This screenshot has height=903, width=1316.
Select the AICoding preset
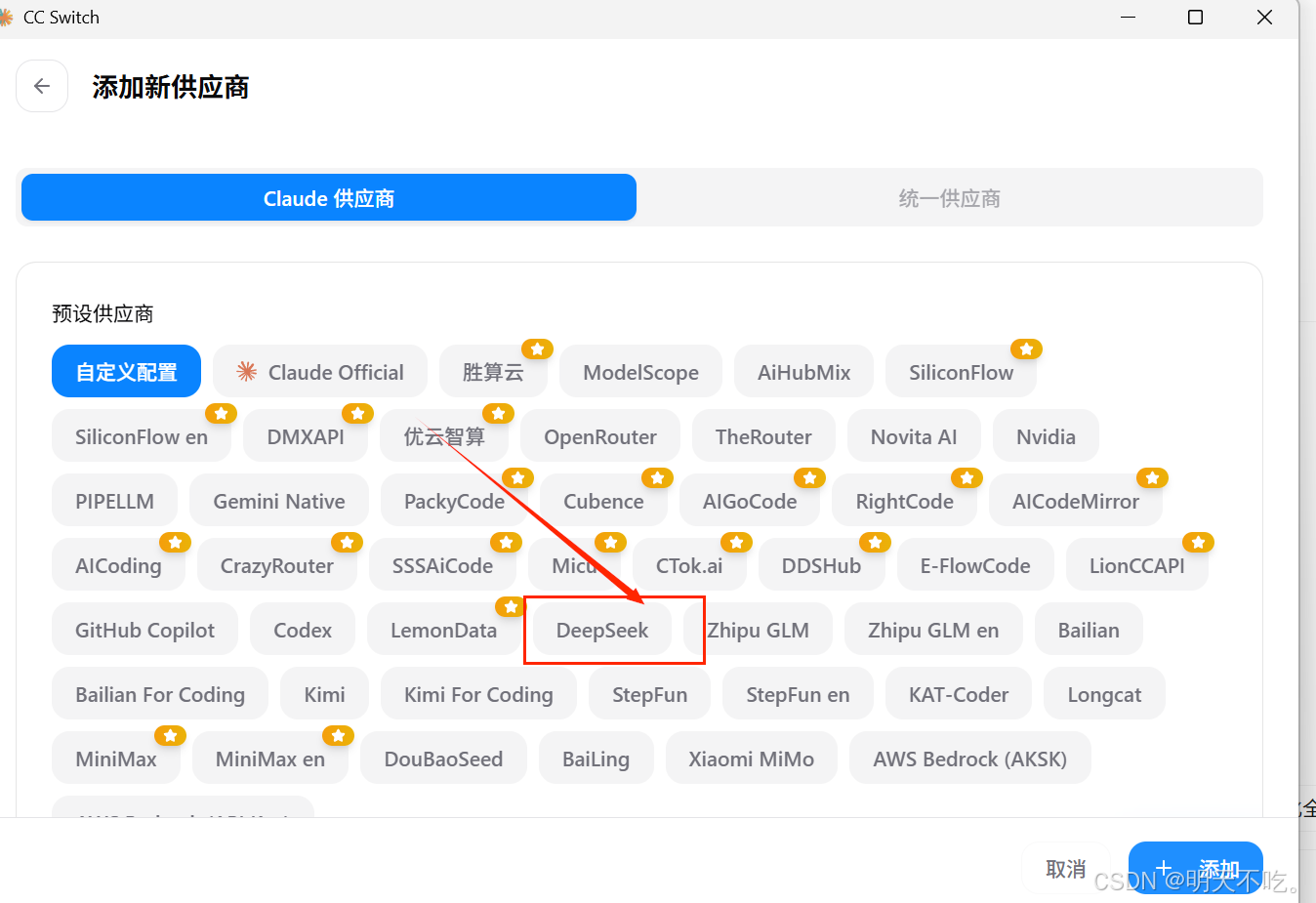pyautogui.click(x=118, y=565)
